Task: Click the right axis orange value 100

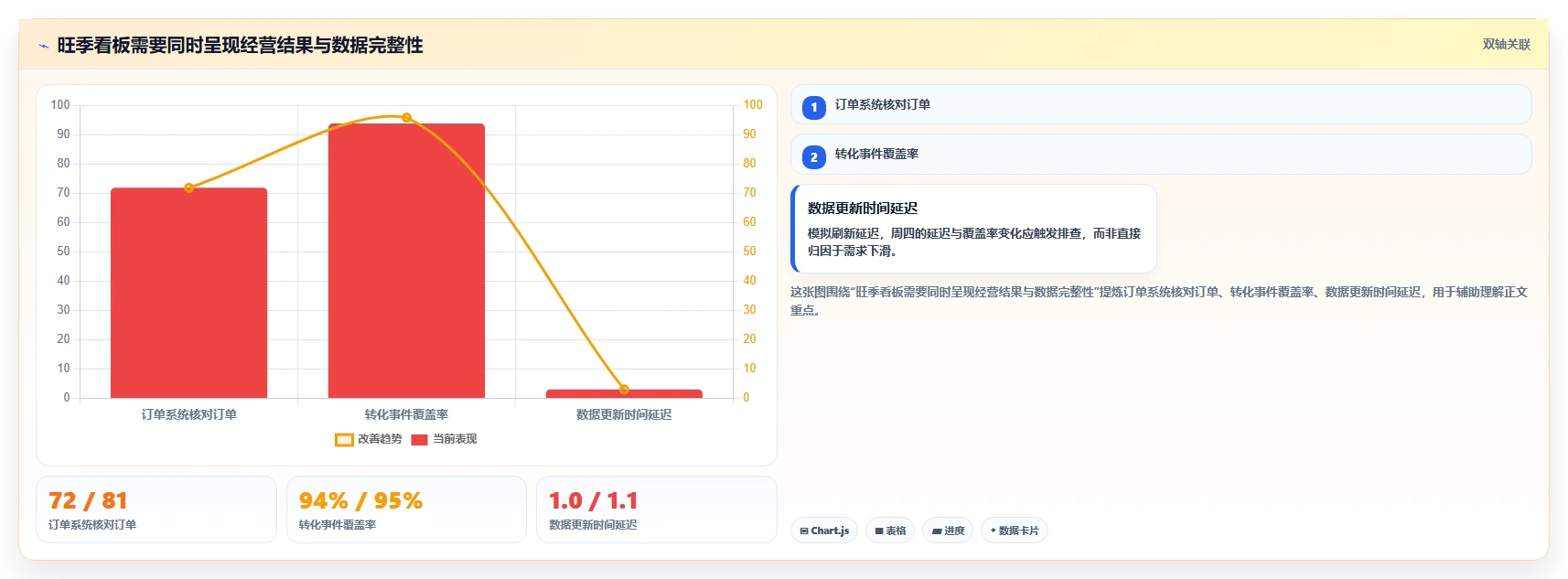Action: click(753, 105)
